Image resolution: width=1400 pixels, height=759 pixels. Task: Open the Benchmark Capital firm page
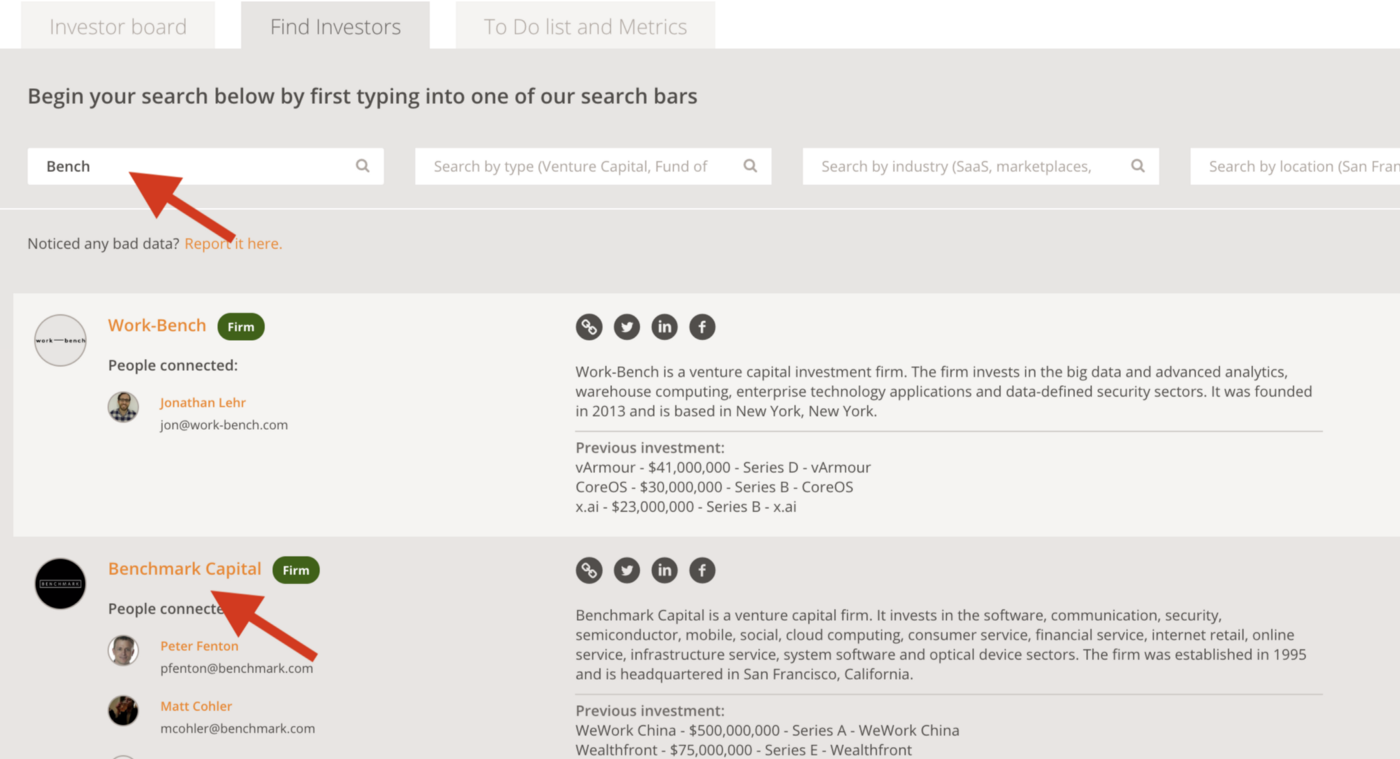coord(184,568)
